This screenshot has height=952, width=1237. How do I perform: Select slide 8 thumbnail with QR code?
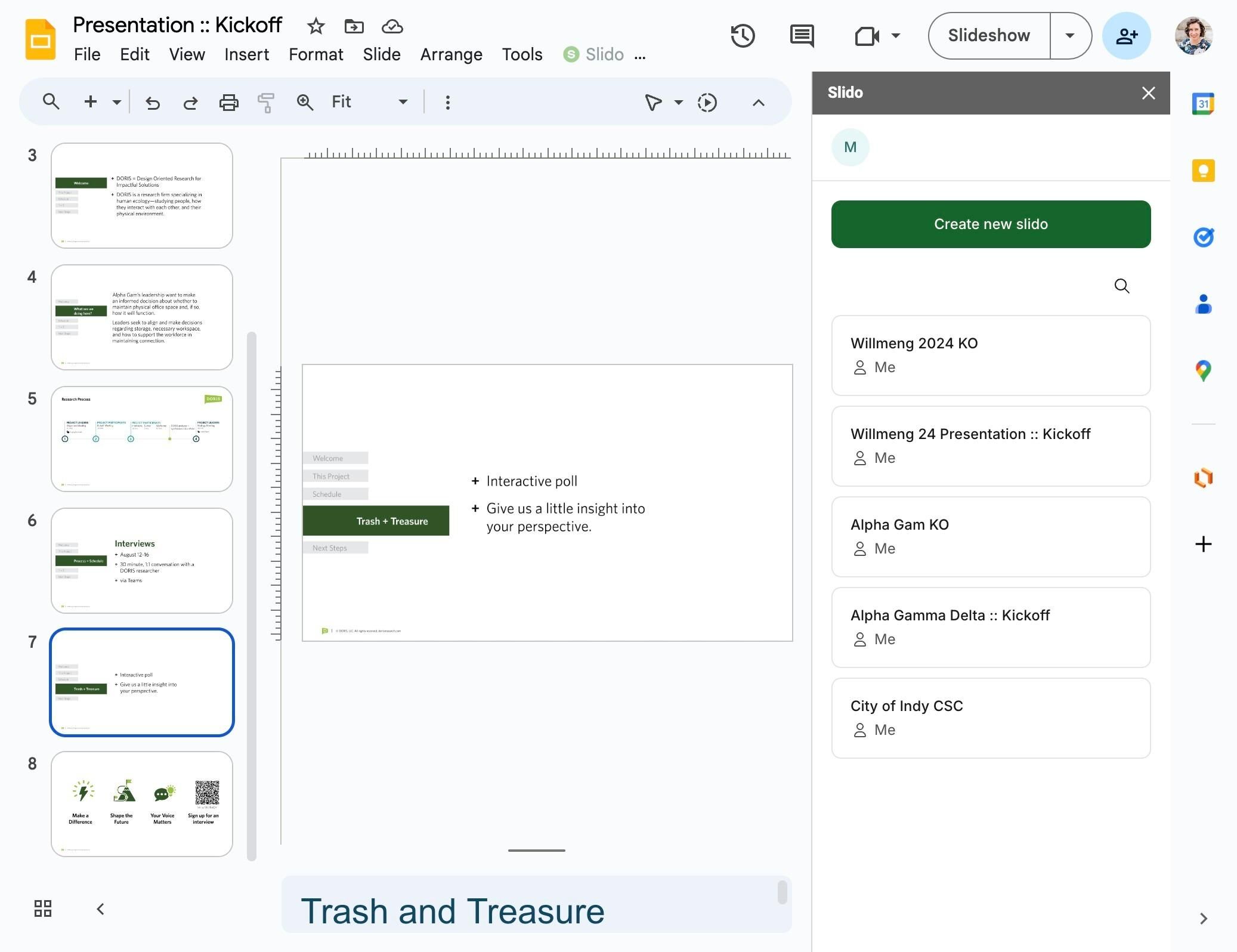tap(142, 803)
